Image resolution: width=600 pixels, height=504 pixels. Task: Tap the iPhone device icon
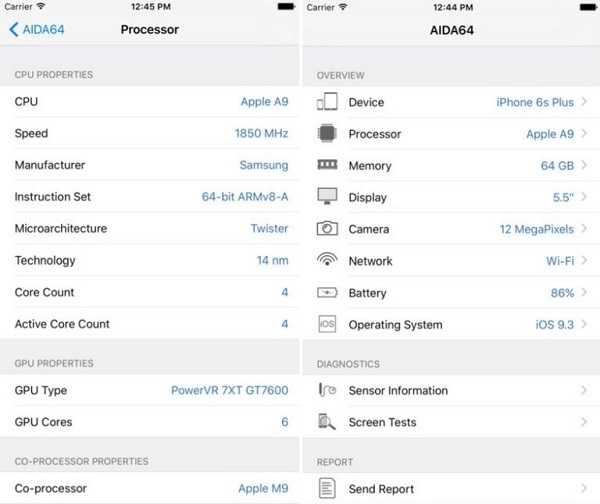click(327, 102)
